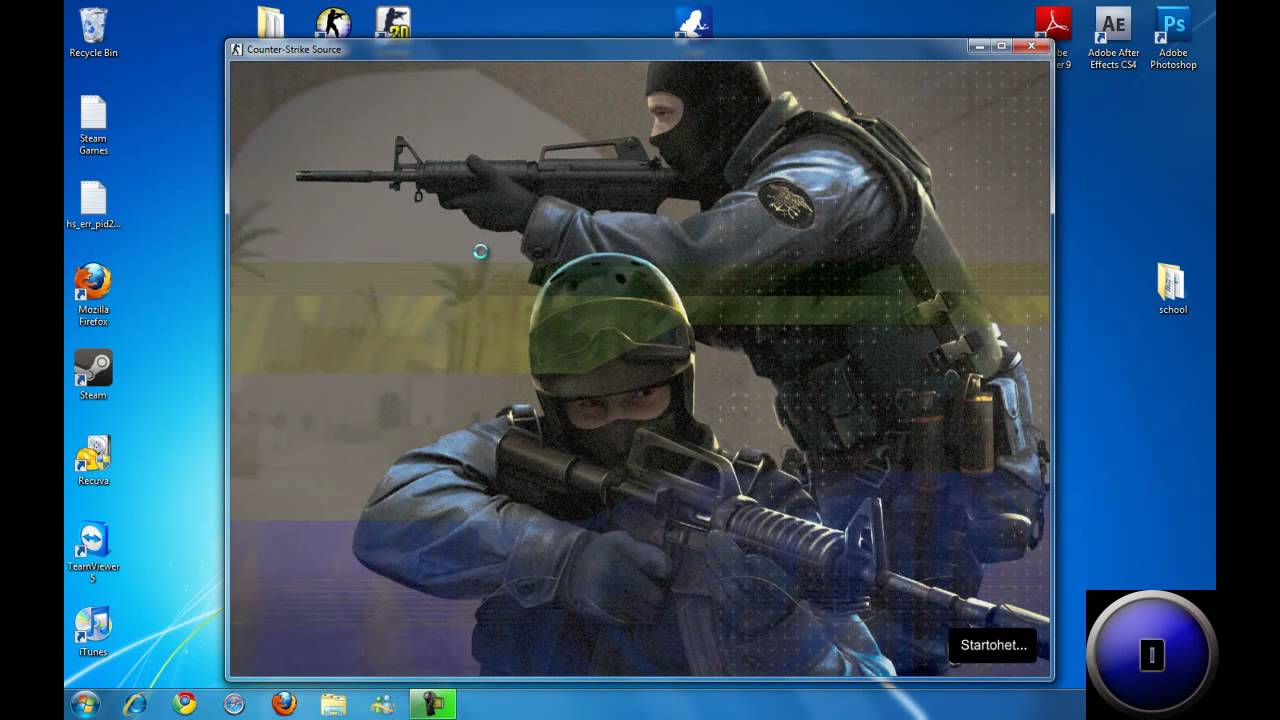Select the active green recorder taskbar item

tap(433, 704)
